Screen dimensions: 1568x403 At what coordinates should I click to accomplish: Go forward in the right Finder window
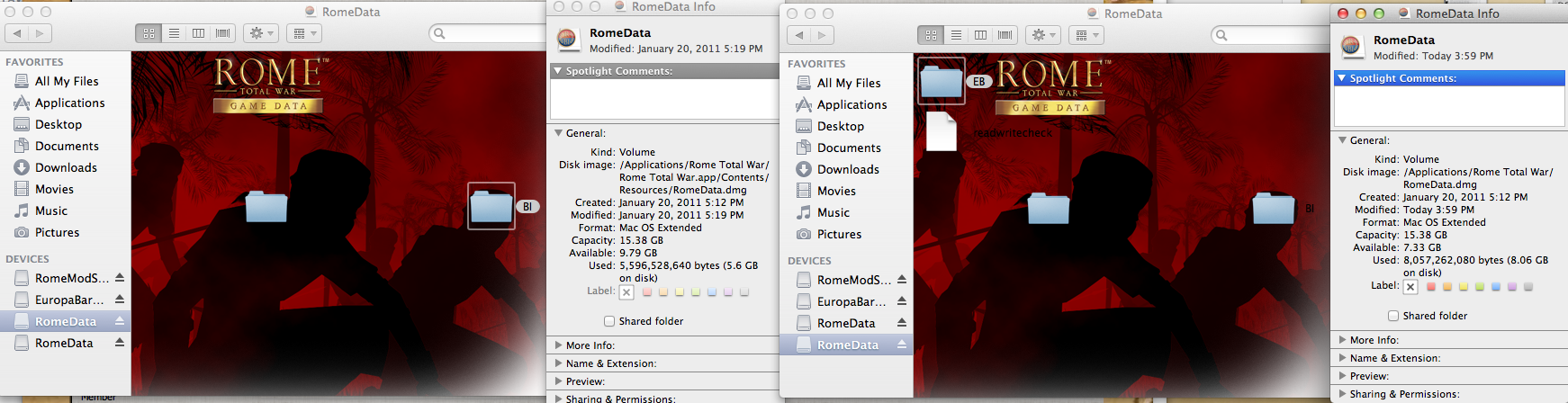[822, 35]
